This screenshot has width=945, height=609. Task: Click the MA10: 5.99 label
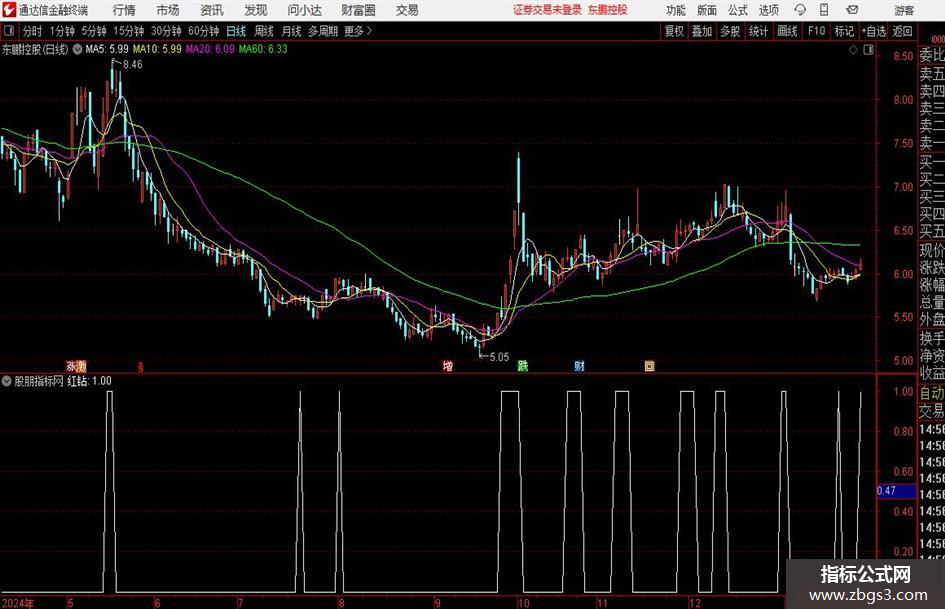pos(157,49)
